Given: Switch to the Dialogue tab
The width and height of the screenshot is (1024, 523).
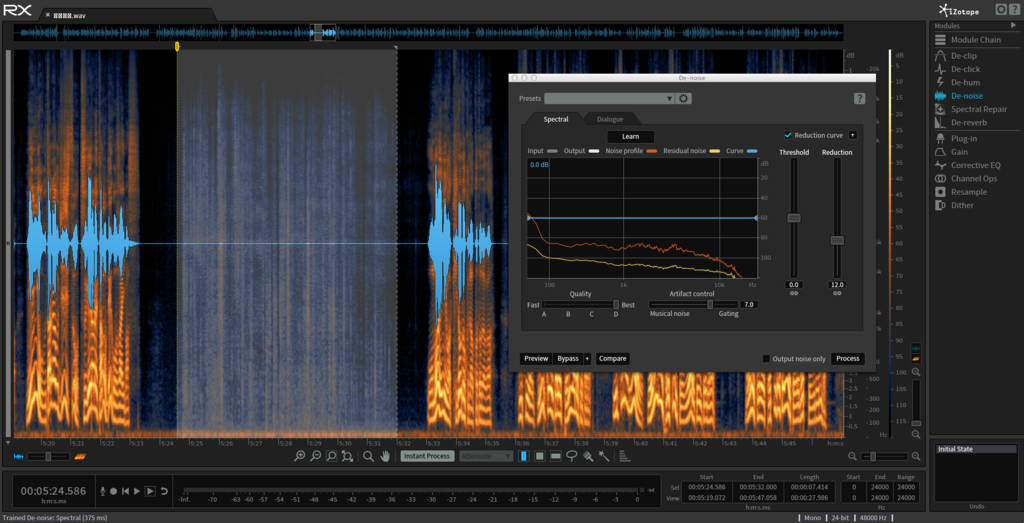Looking at the screenshot, I should [x=610, y=119].
